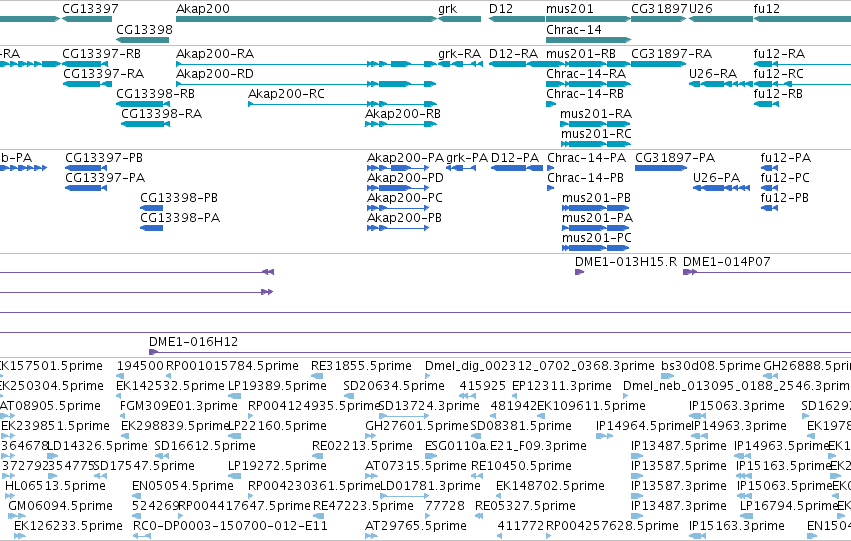Select transcript CG13398-RB
The height and width of the screenshot is (541, 851).
coord(143,104)
